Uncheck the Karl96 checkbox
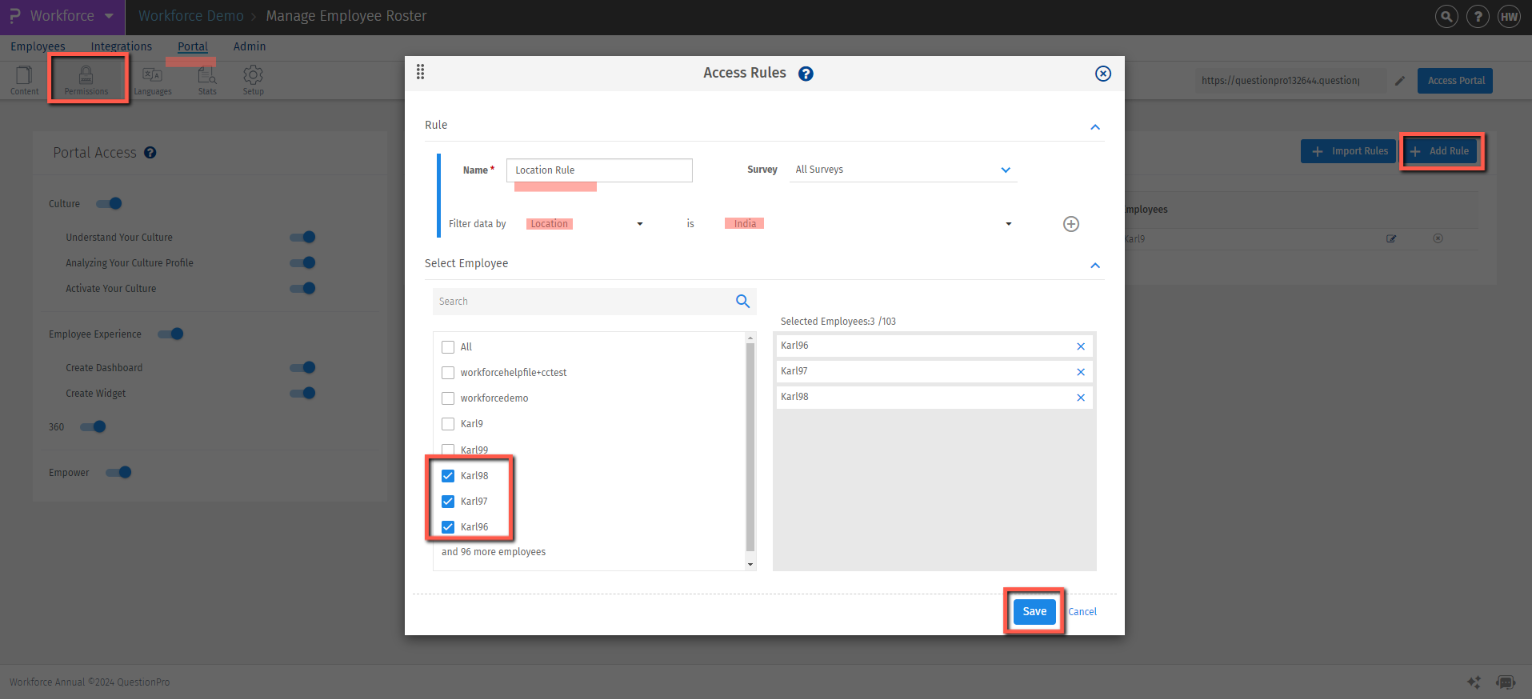The height and width of the screenshot is (699, 1532). [448, 527]
